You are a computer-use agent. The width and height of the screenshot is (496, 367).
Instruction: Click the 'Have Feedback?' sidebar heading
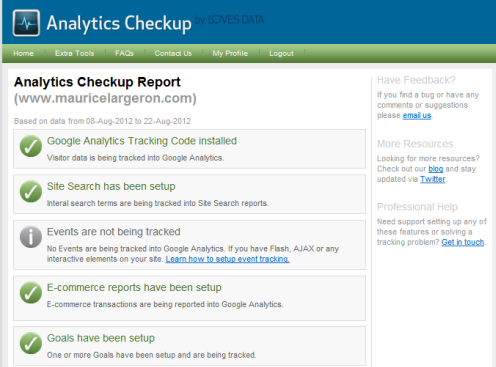tap(416, 80)
